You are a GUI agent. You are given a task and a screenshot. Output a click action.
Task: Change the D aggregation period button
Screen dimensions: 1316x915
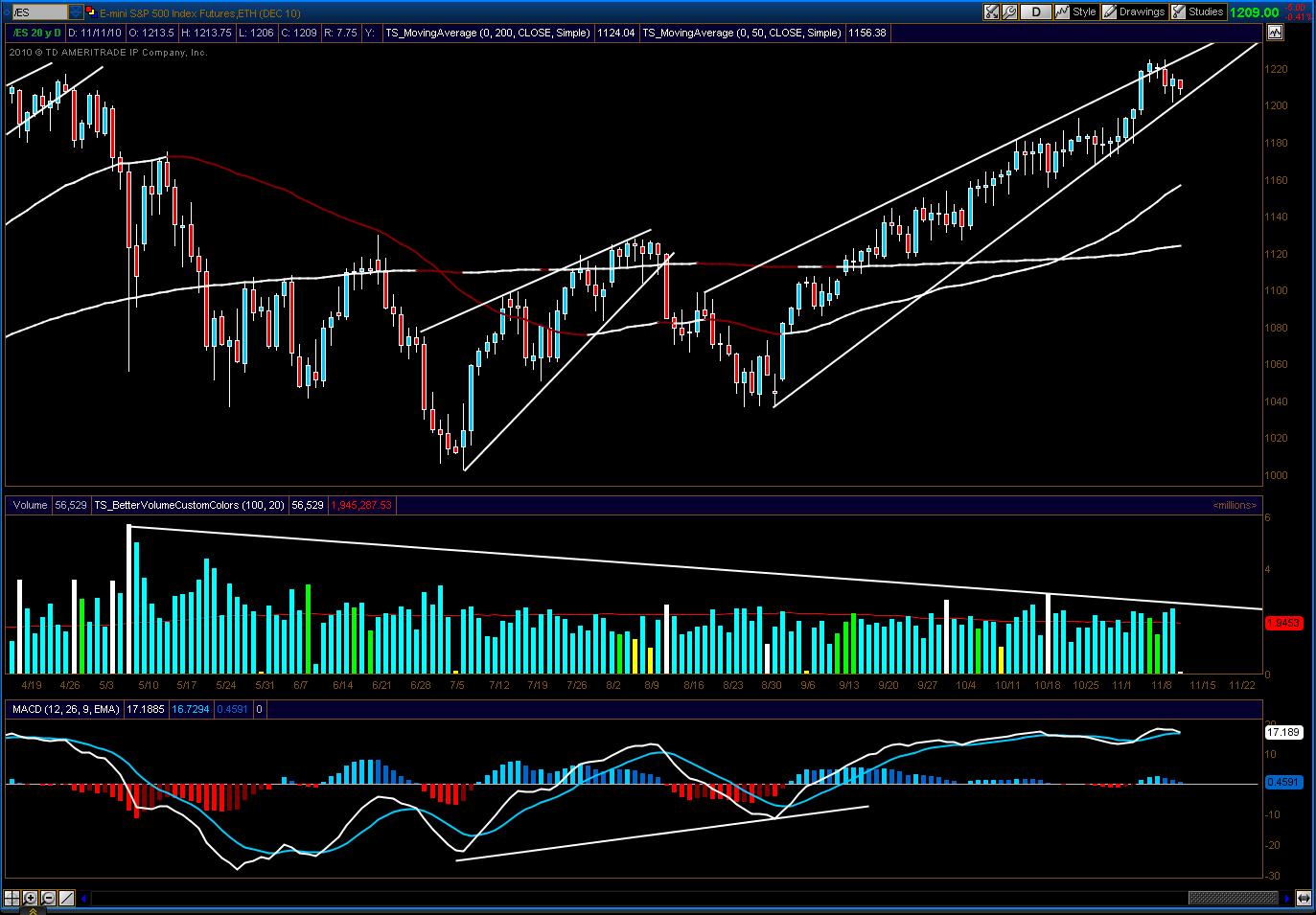click(1036, 11)
